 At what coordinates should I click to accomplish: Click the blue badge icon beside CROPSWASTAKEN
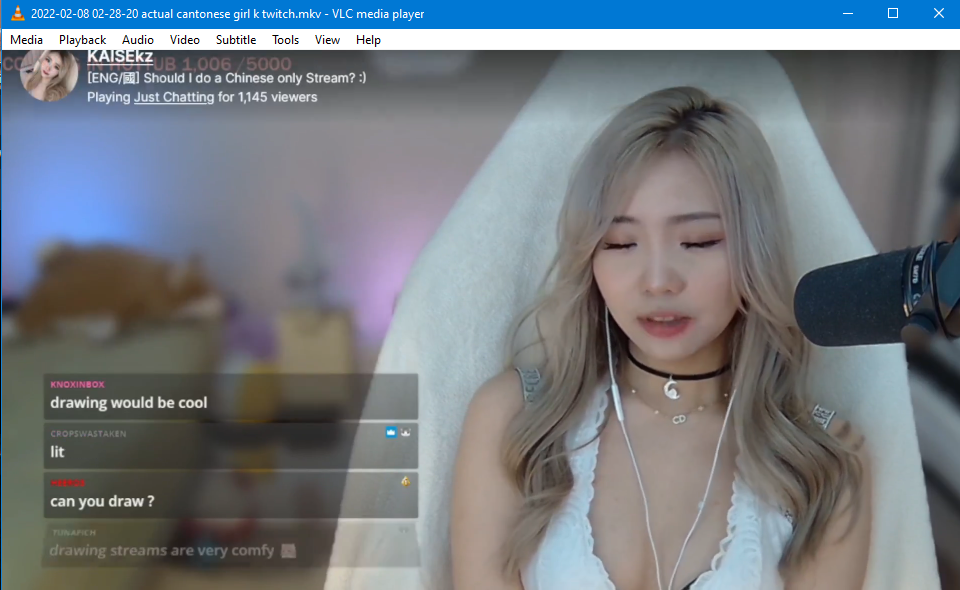click(x=391, y=433)
